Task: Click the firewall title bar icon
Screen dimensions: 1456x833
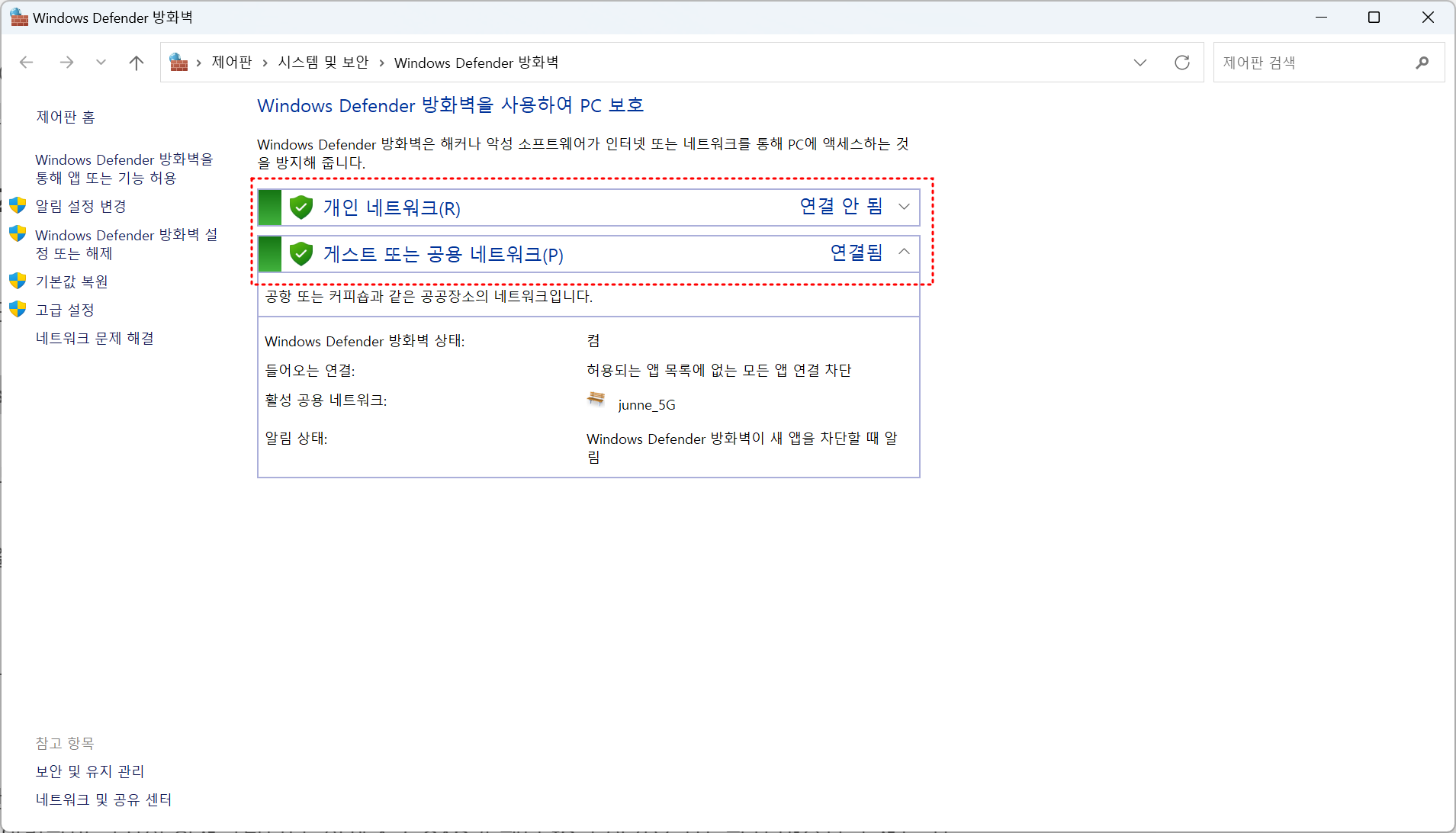Action: 19,17
